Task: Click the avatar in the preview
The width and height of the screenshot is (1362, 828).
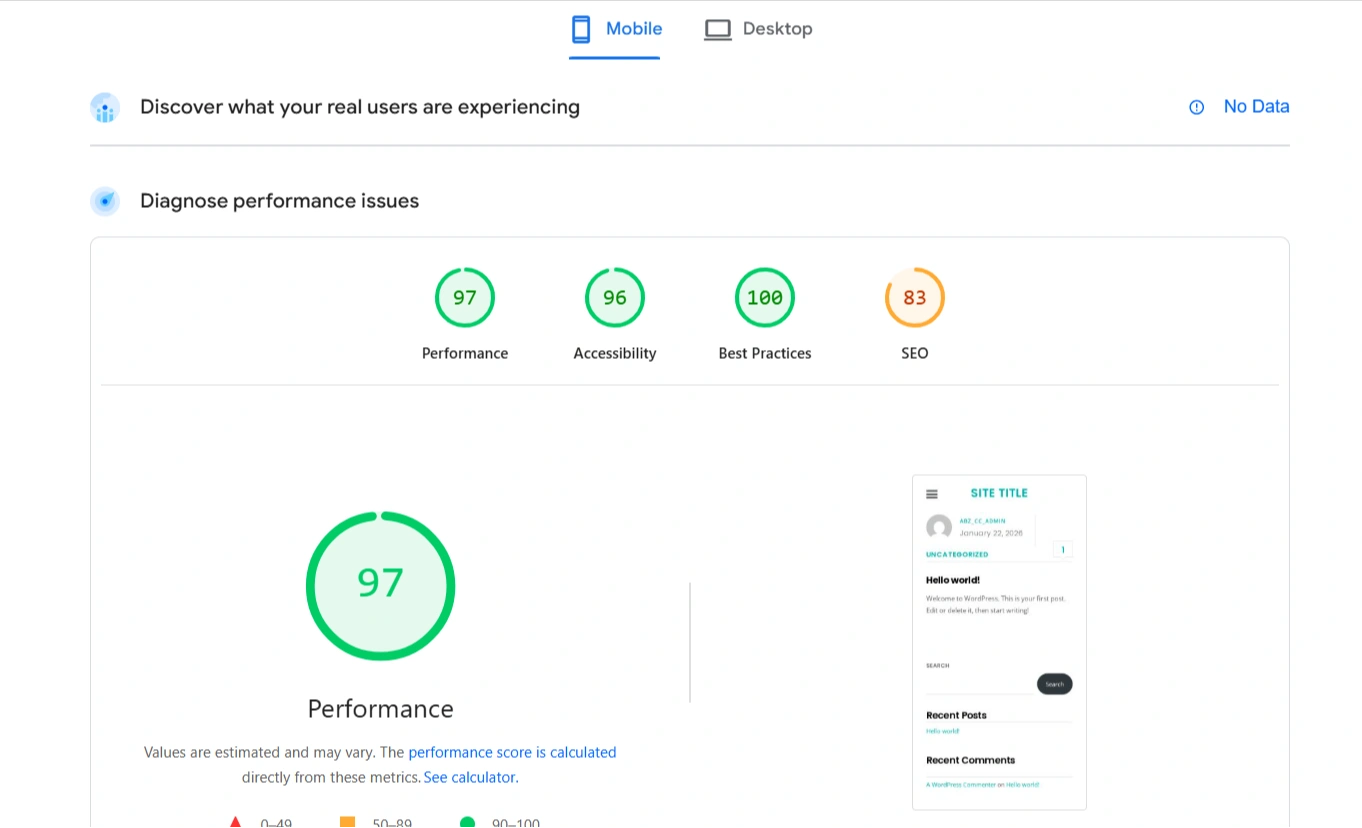Action: (939, 527)
